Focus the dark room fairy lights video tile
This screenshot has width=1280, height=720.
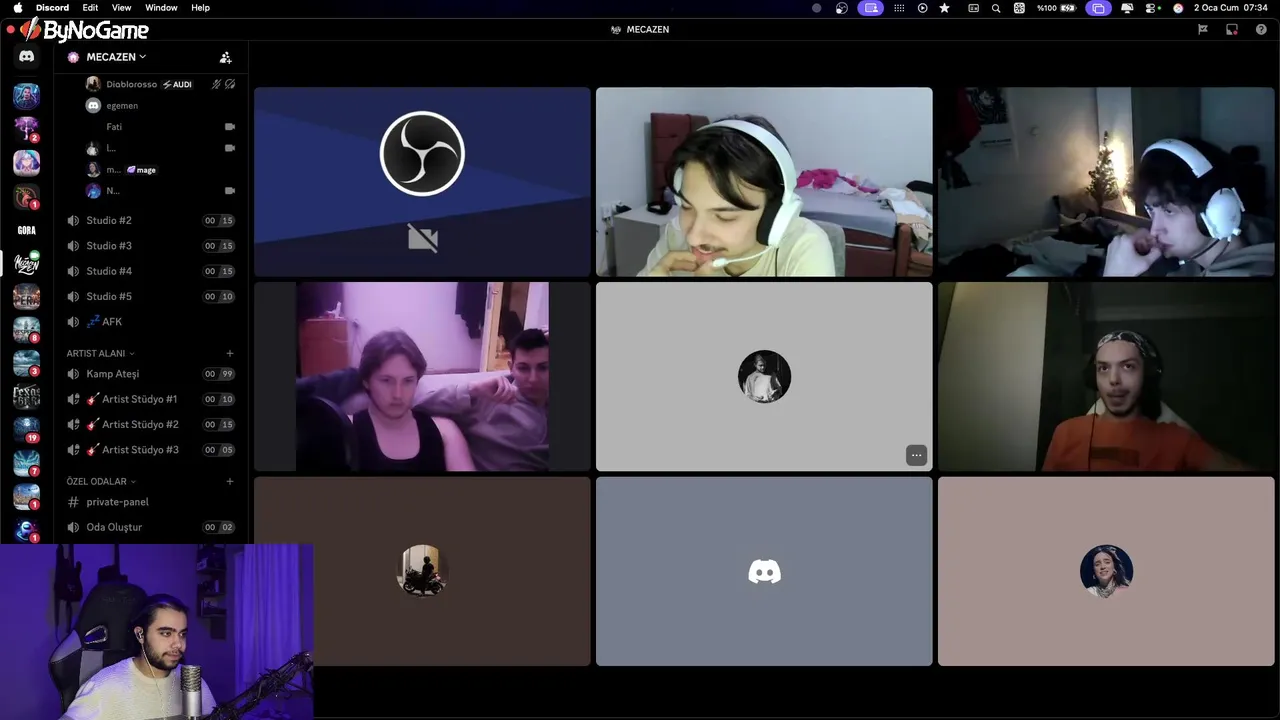point(1106,182)
